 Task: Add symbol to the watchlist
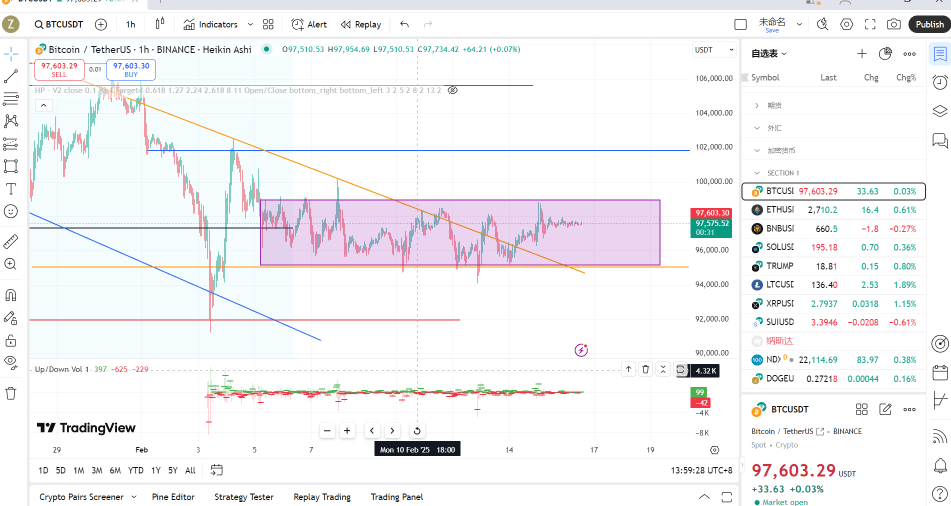(x=861, y=53)
